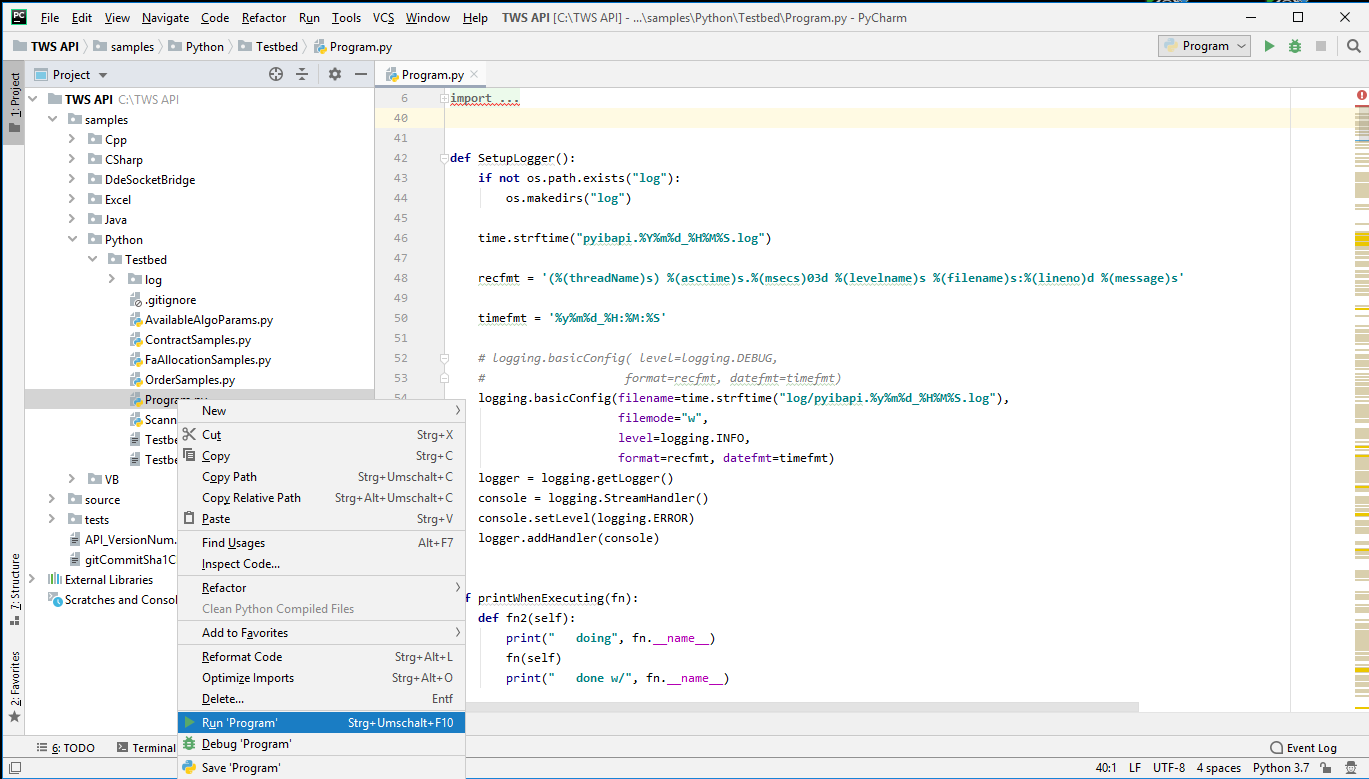The height and width of the screenshot is (779, 1369).
Task: Select ContractSamples.py in project tree
Action: (198, 340)
